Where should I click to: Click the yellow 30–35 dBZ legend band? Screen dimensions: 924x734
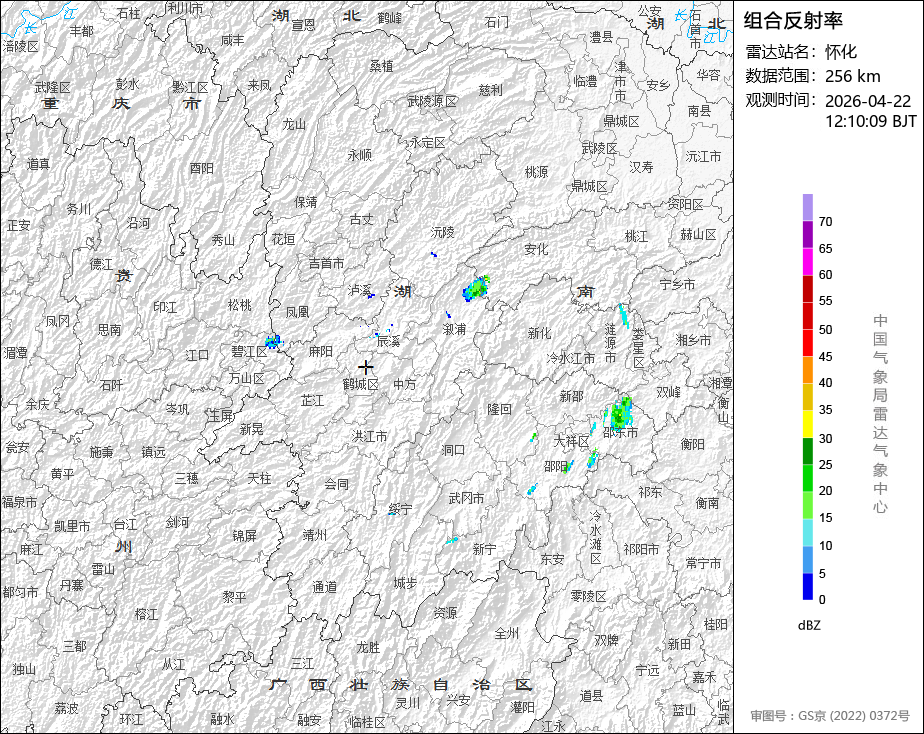pyautogui.click(x=807, y=424)
